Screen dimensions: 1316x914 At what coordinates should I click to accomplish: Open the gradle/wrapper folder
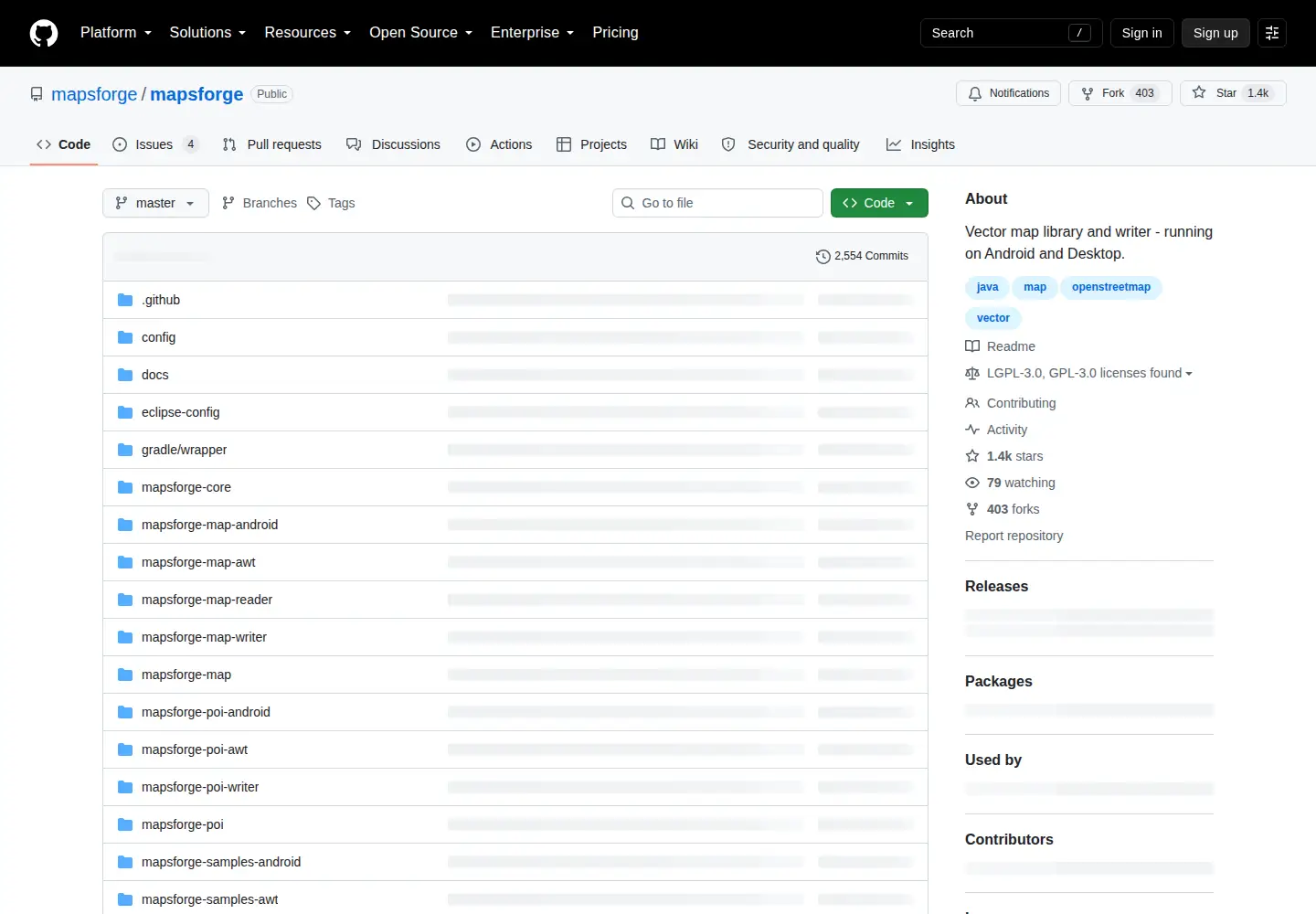point(184,450)
